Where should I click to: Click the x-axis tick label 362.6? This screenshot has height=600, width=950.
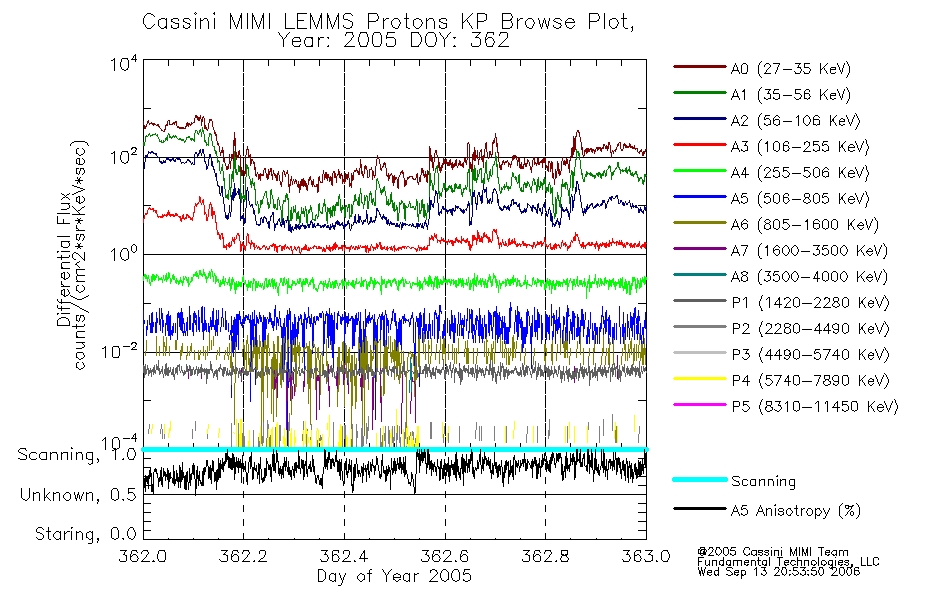(445, 556)
